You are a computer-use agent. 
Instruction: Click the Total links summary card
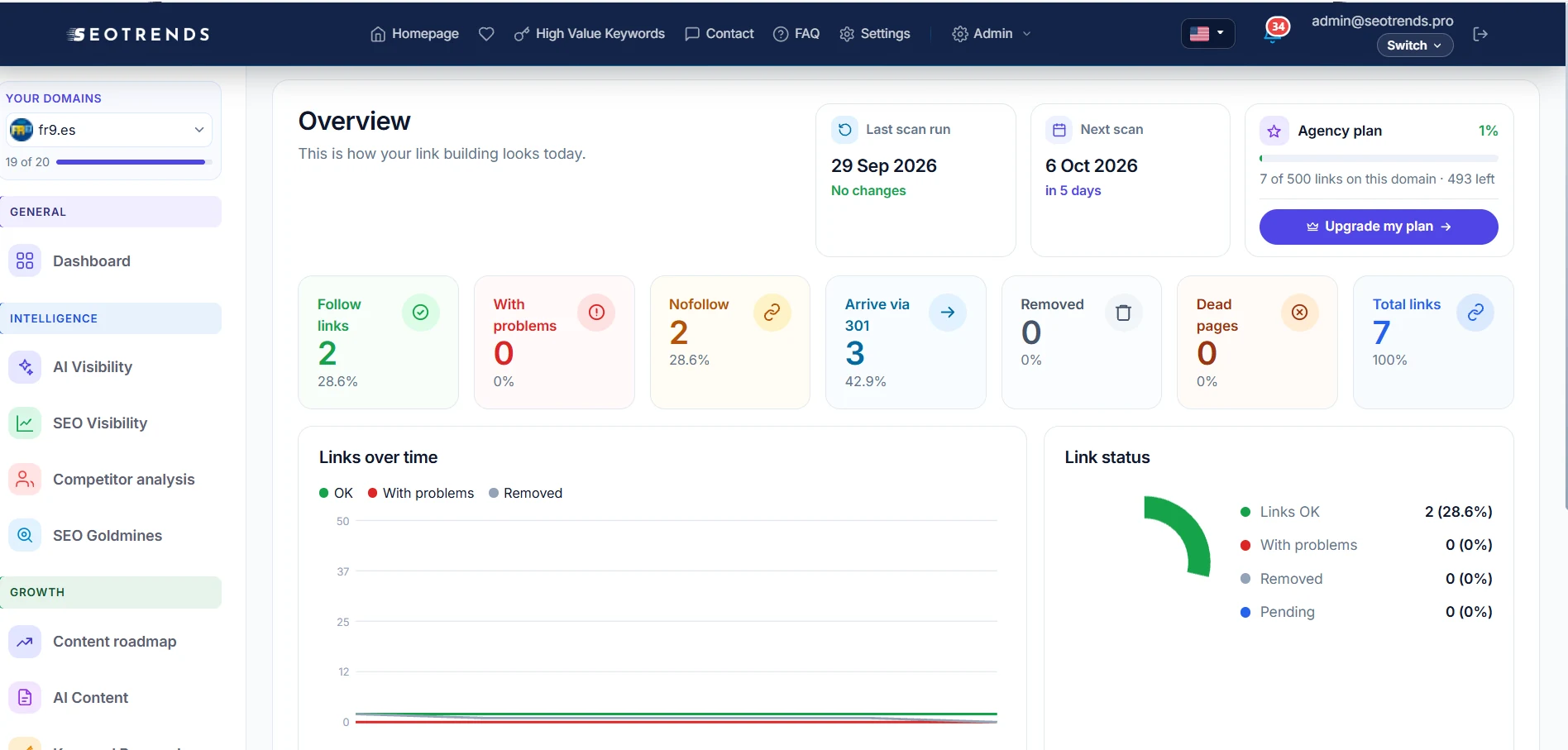tap(1433, 342)
